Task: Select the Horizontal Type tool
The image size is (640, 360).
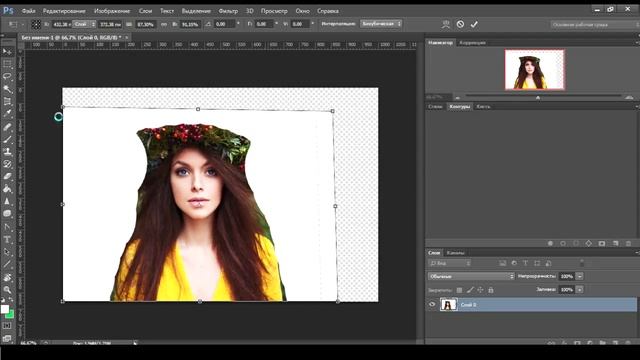Action: point(7,240)
